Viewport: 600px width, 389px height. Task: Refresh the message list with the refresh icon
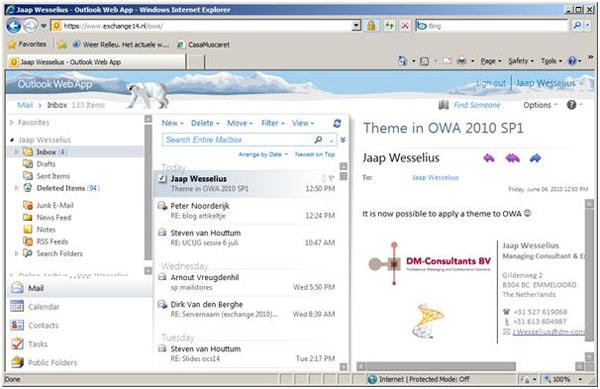pyautogui.click(x=337, y=123)
